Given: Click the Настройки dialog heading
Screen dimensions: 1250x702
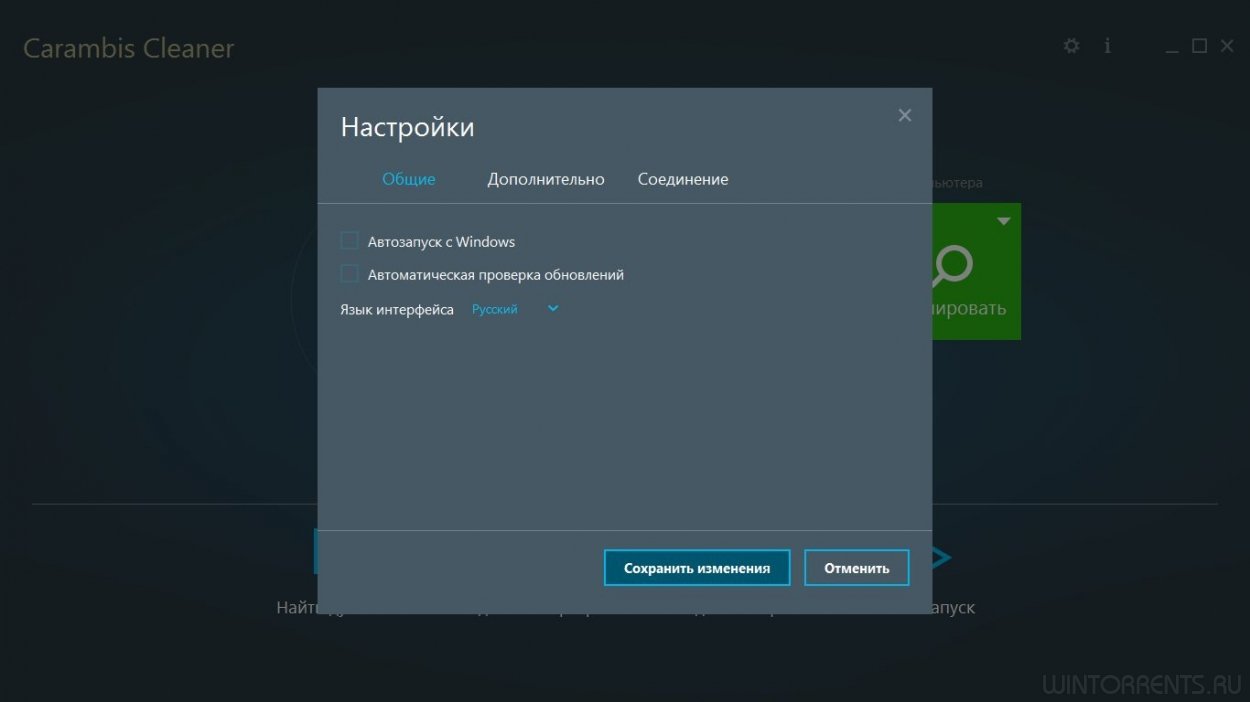Looking at the screenshot, I should [x=407, y=127].
